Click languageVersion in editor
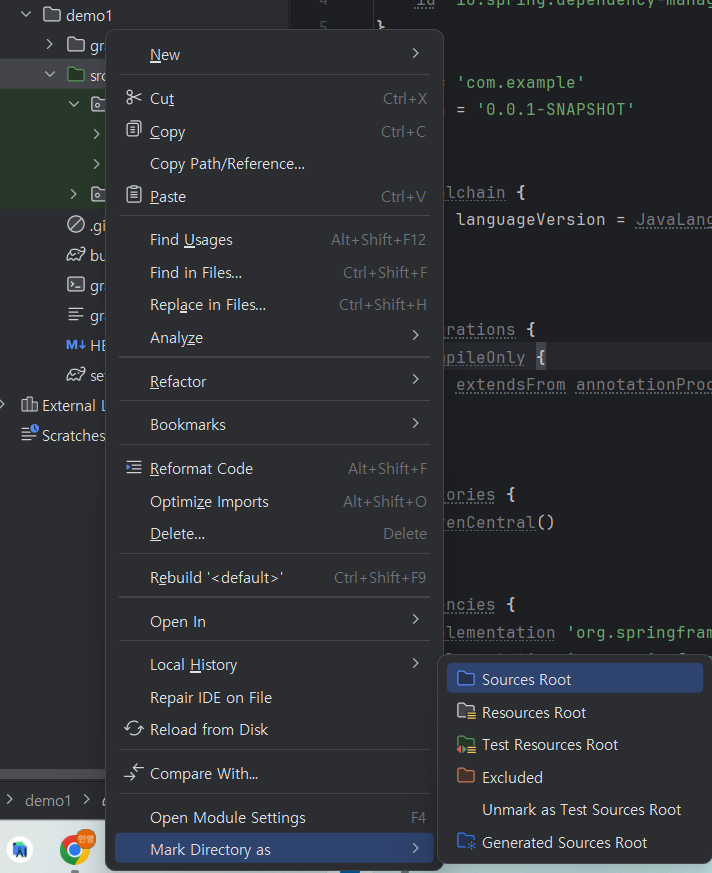 [x=531, y=219]
